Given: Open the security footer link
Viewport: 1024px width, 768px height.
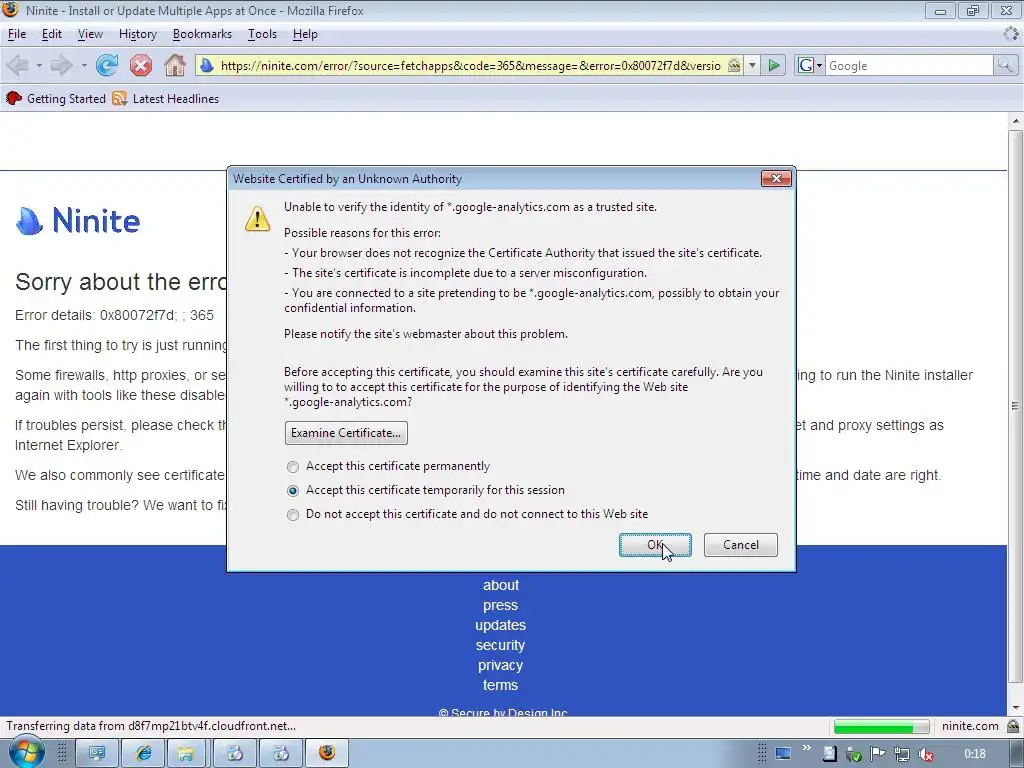Looking at the screenshot, I should (x=500, y=645).
